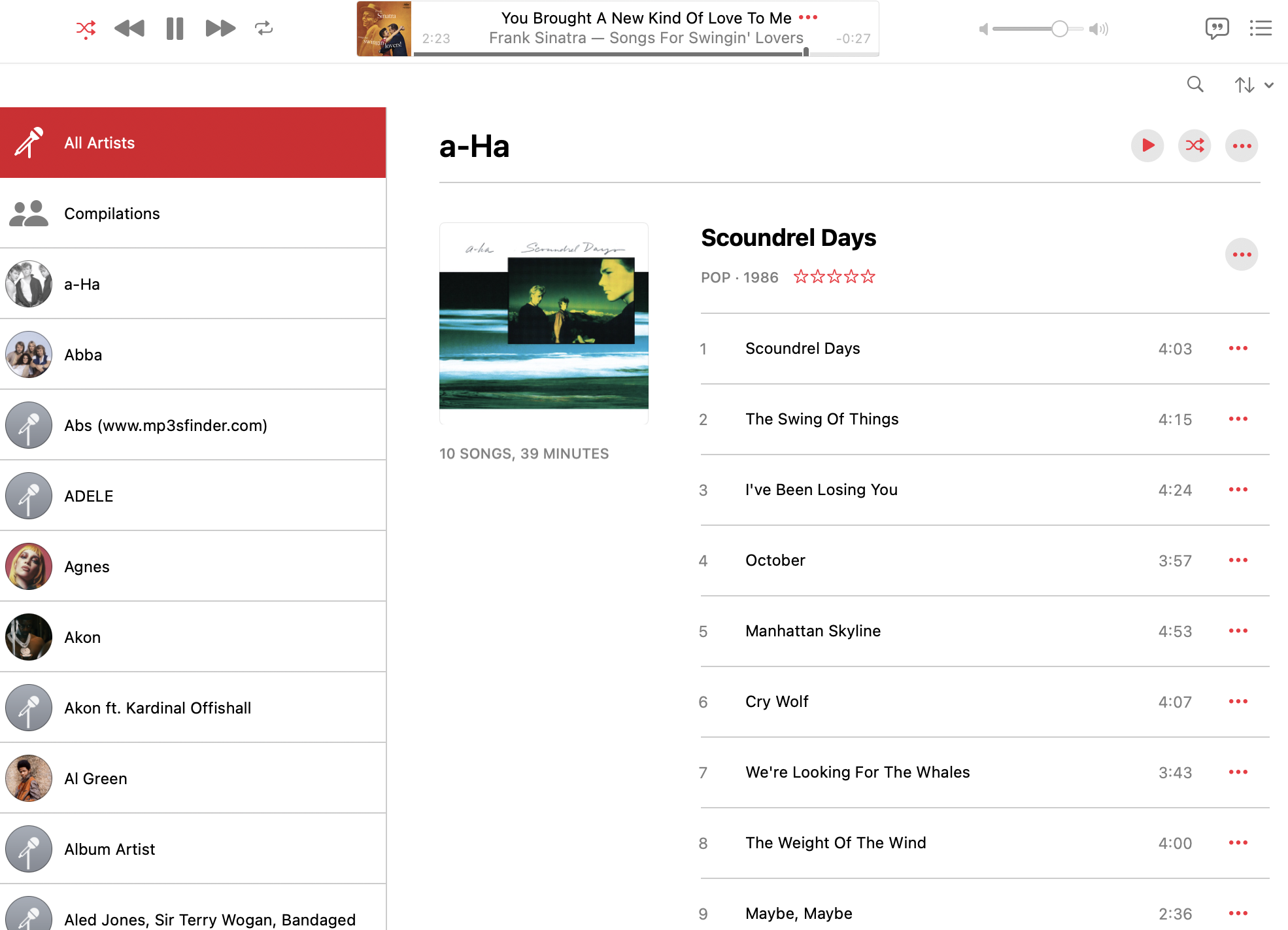Select a-Ha in the artist list
1288x930 pixels.
[x=193, y=284]
